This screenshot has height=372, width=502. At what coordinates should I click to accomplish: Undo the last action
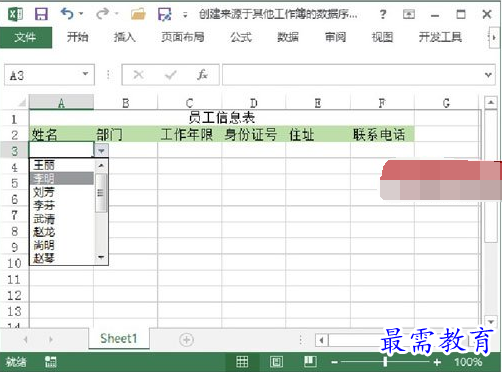[67, 14]
